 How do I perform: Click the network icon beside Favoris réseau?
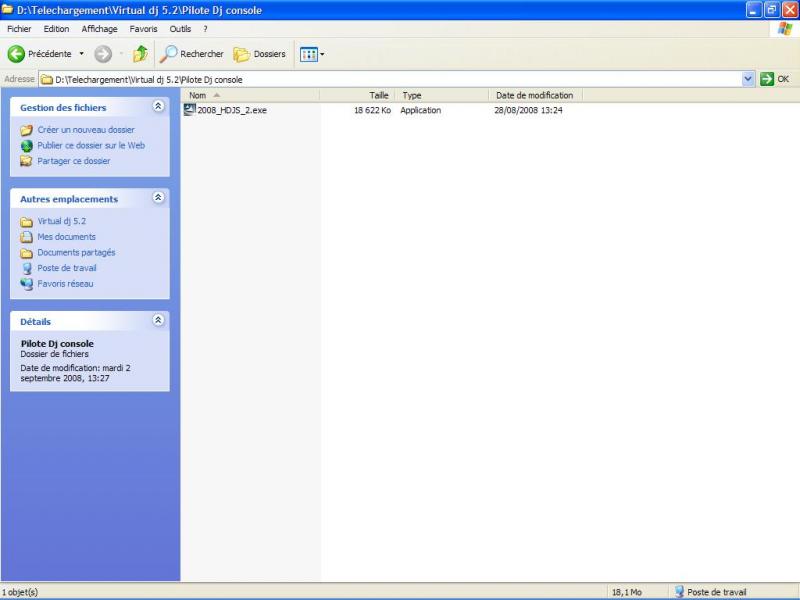tap(27, 284)
